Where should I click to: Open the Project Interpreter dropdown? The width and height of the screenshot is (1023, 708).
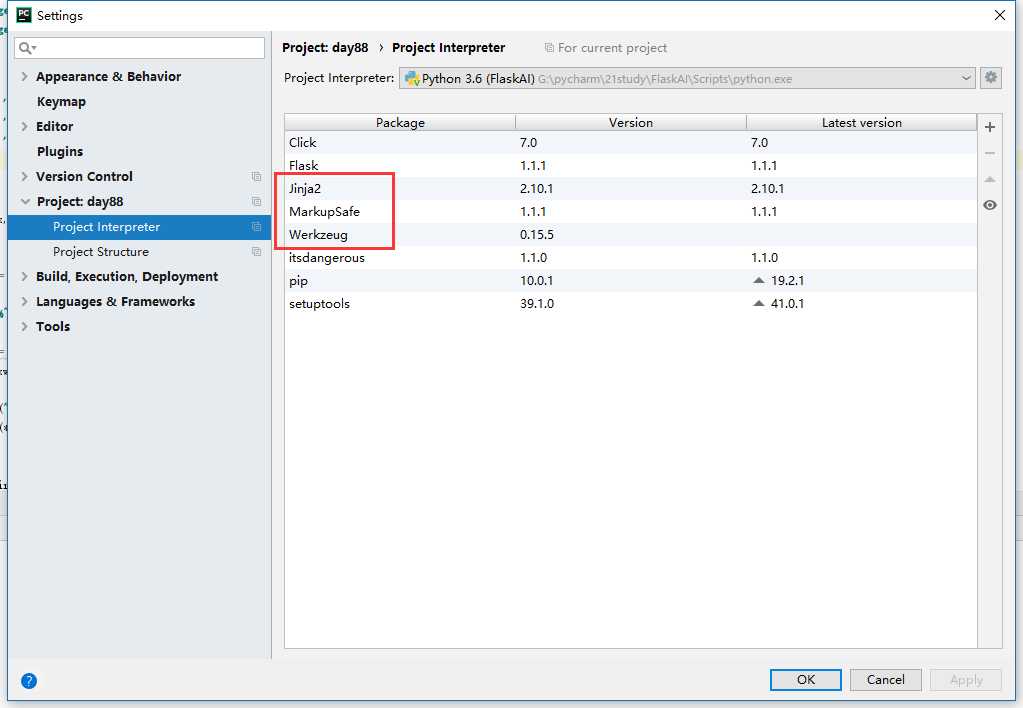pyautogui.click(x=966, y=78)
